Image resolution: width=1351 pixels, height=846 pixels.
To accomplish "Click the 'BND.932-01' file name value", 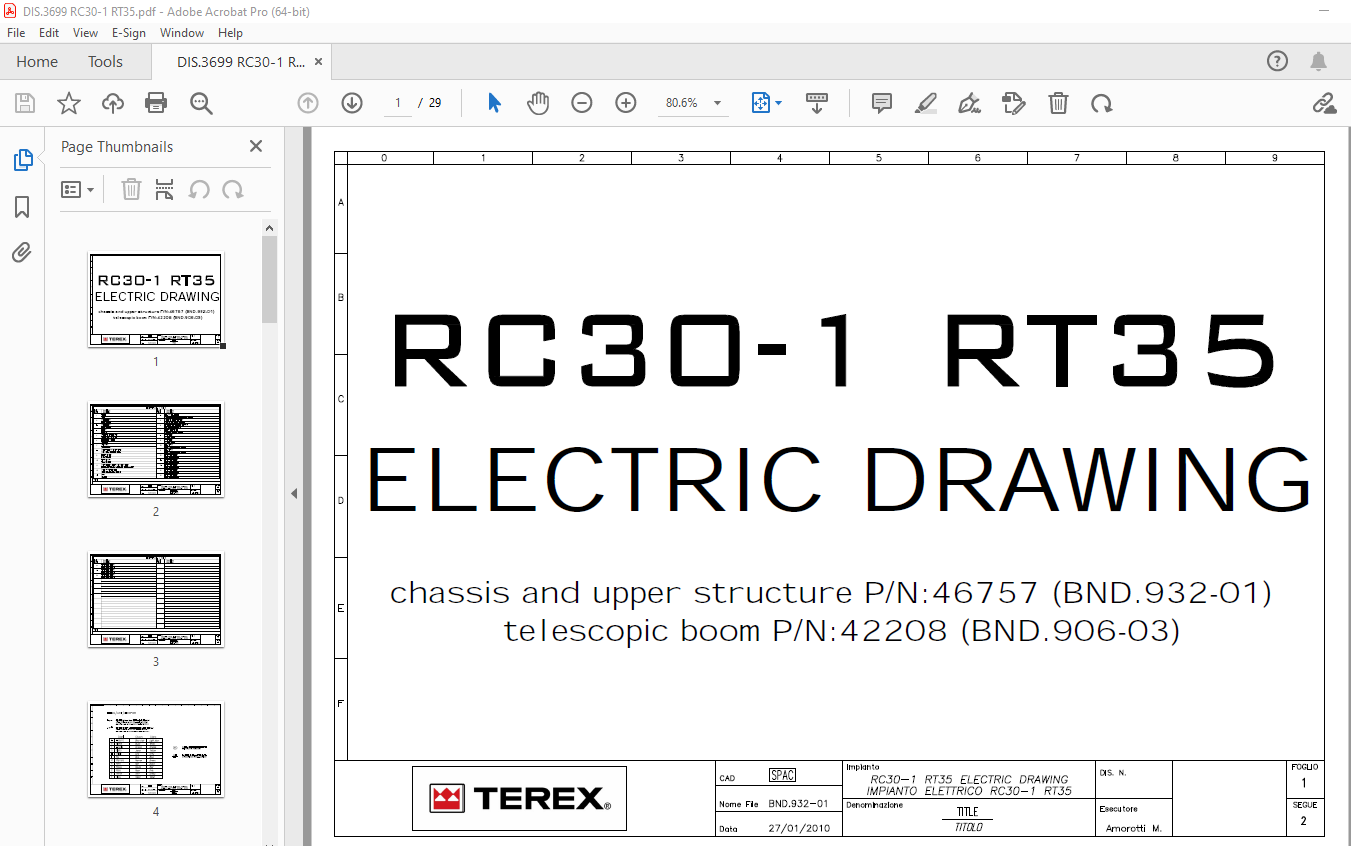I will coord(798,804).
